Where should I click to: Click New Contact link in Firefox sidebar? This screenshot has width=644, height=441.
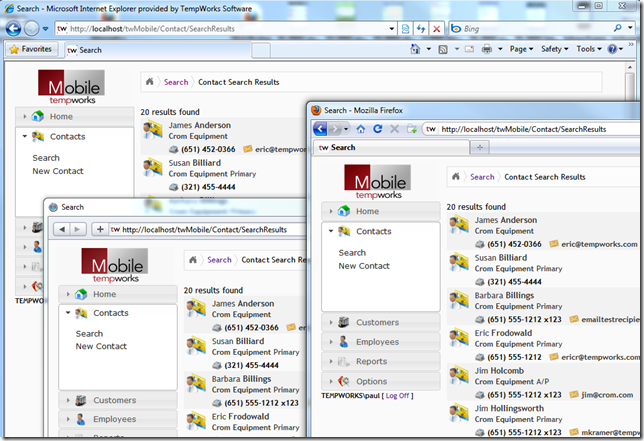coord(364,266)
